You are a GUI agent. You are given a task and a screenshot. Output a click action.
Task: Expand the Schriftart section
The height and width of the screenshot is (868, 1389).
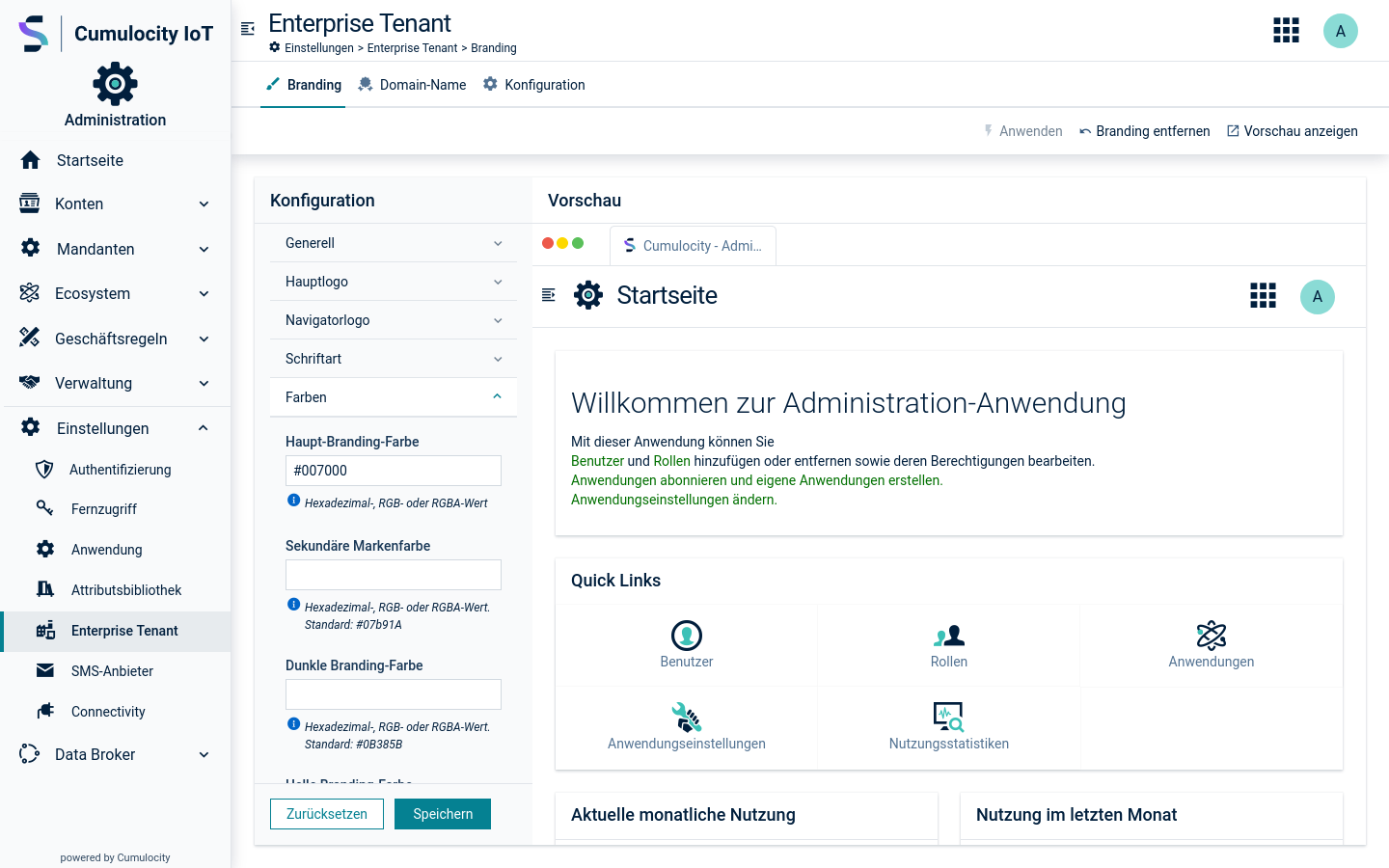point(394,359)
